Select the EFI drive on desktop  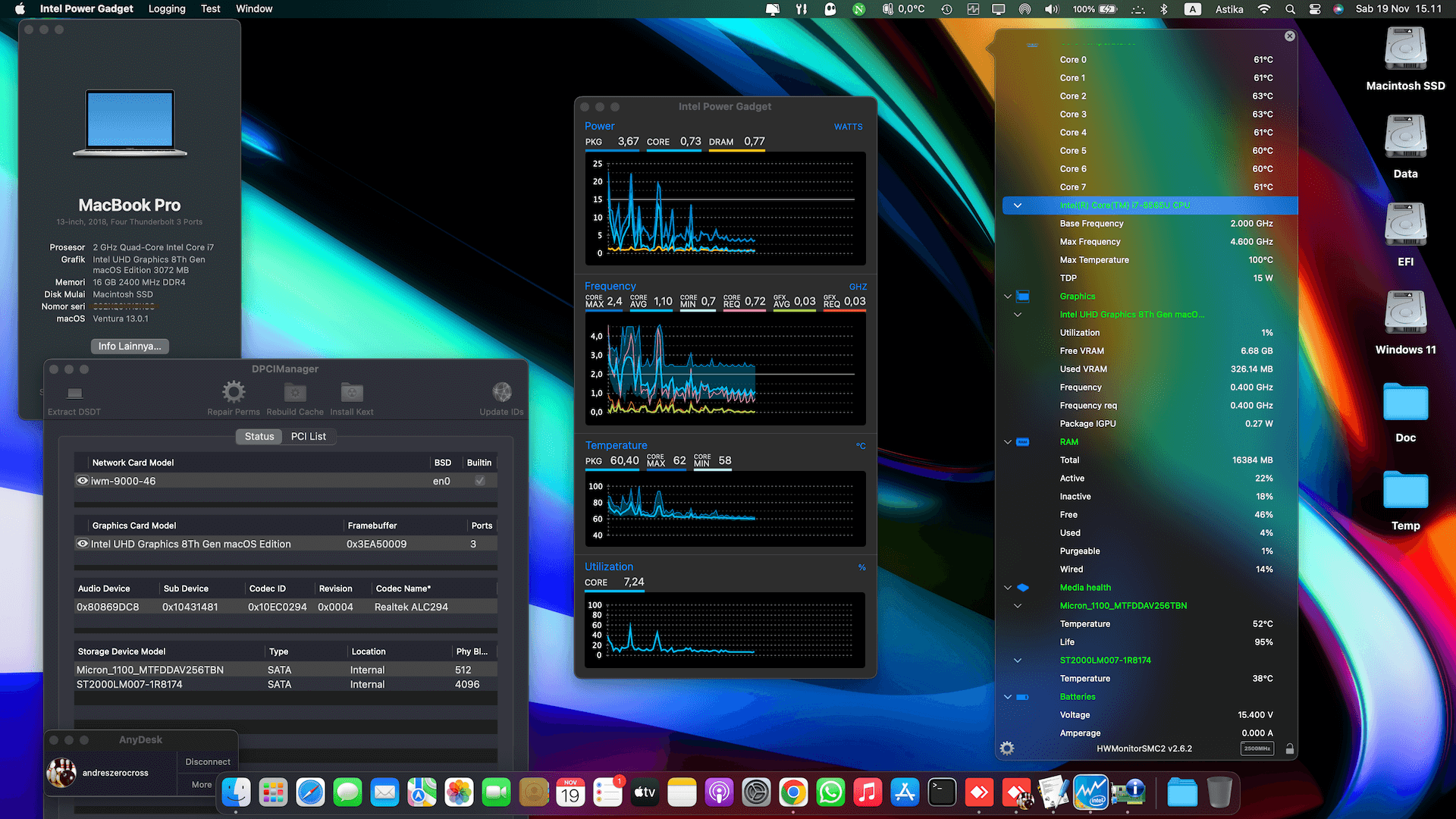pos(1405,224)
